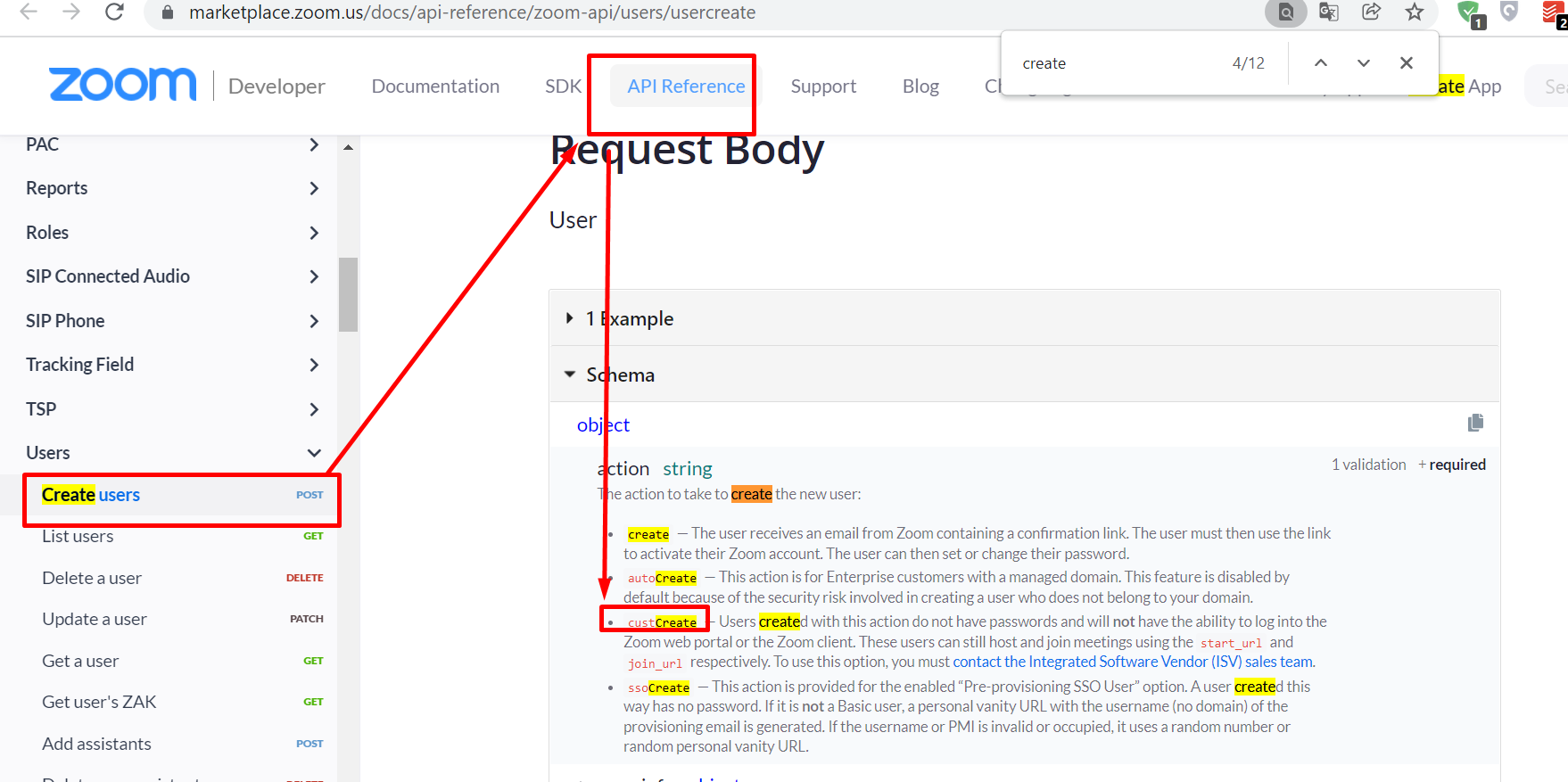Open the grey shield extension icon
The image size is (1568, 782).
tap(1509, 12)
